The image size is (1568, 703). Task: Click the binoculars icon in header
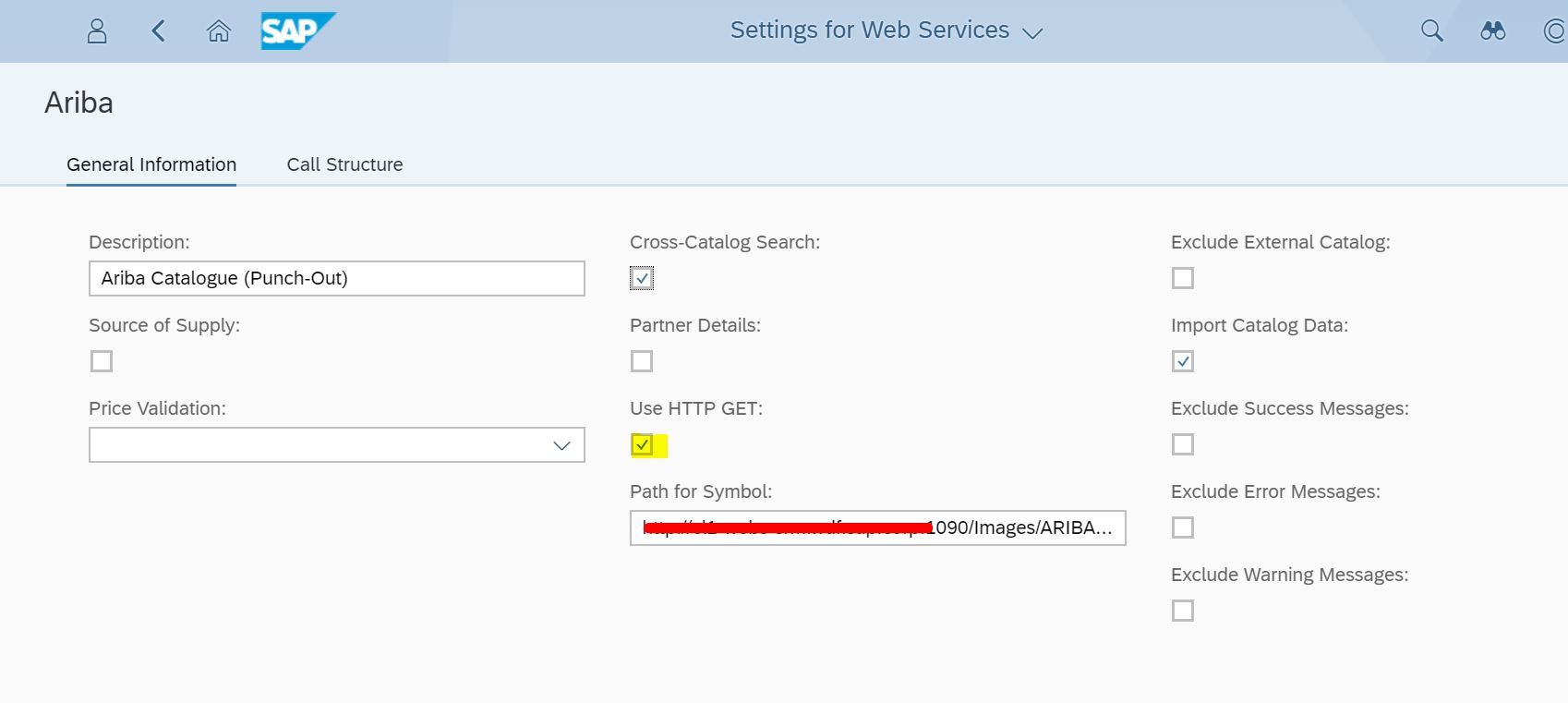1492,30
